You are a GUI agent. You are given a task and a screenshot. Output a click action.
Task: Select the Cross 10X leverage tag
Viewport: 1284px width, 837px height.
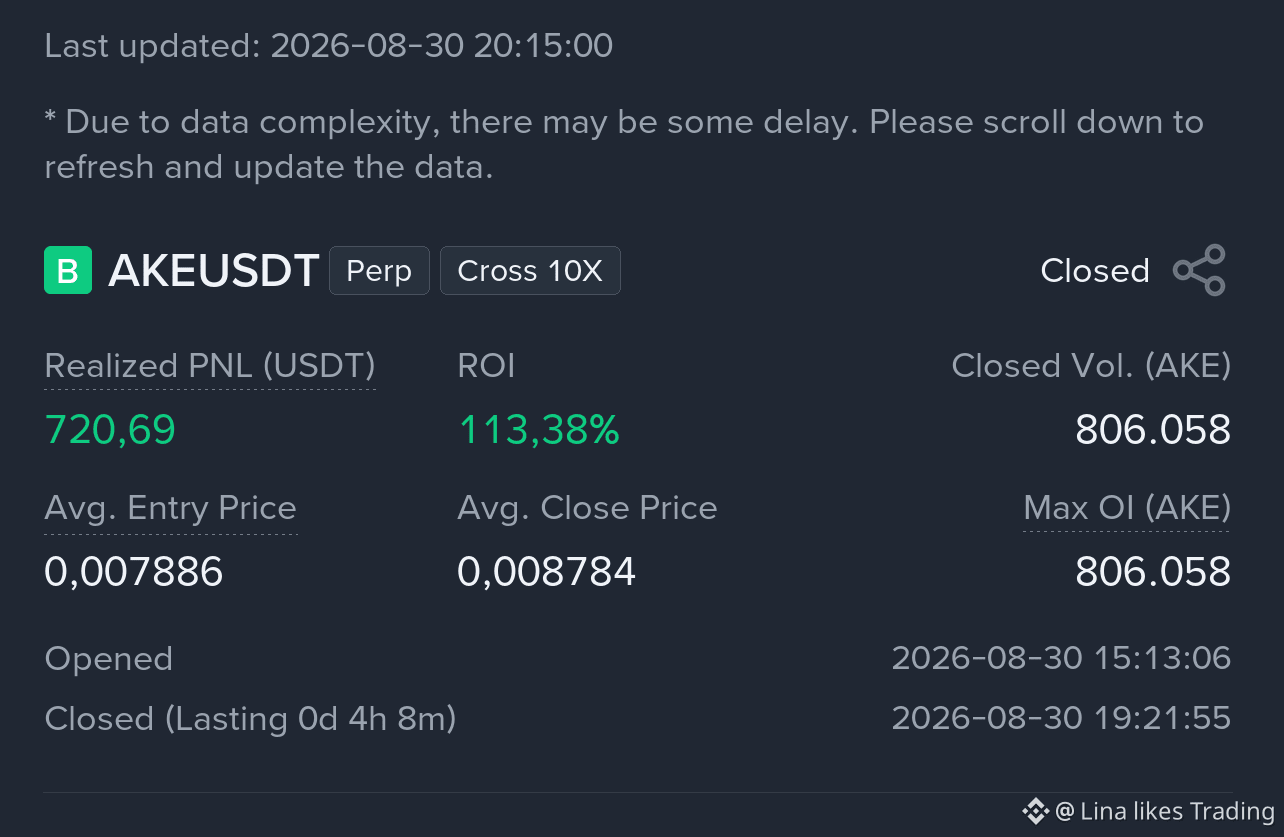point(530,271)
